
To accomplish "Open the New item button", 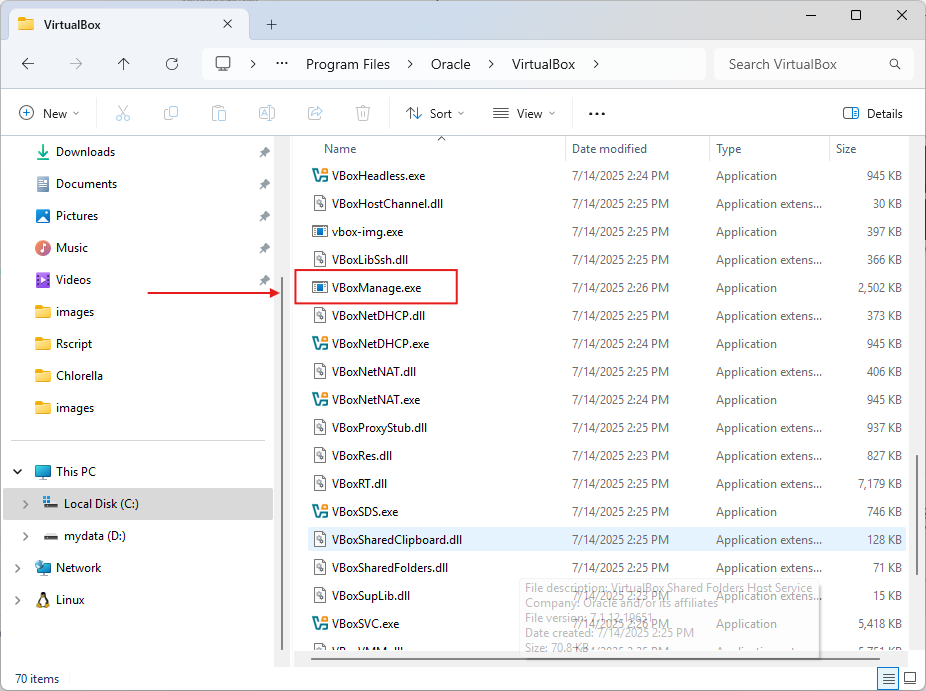I will 49,114.
